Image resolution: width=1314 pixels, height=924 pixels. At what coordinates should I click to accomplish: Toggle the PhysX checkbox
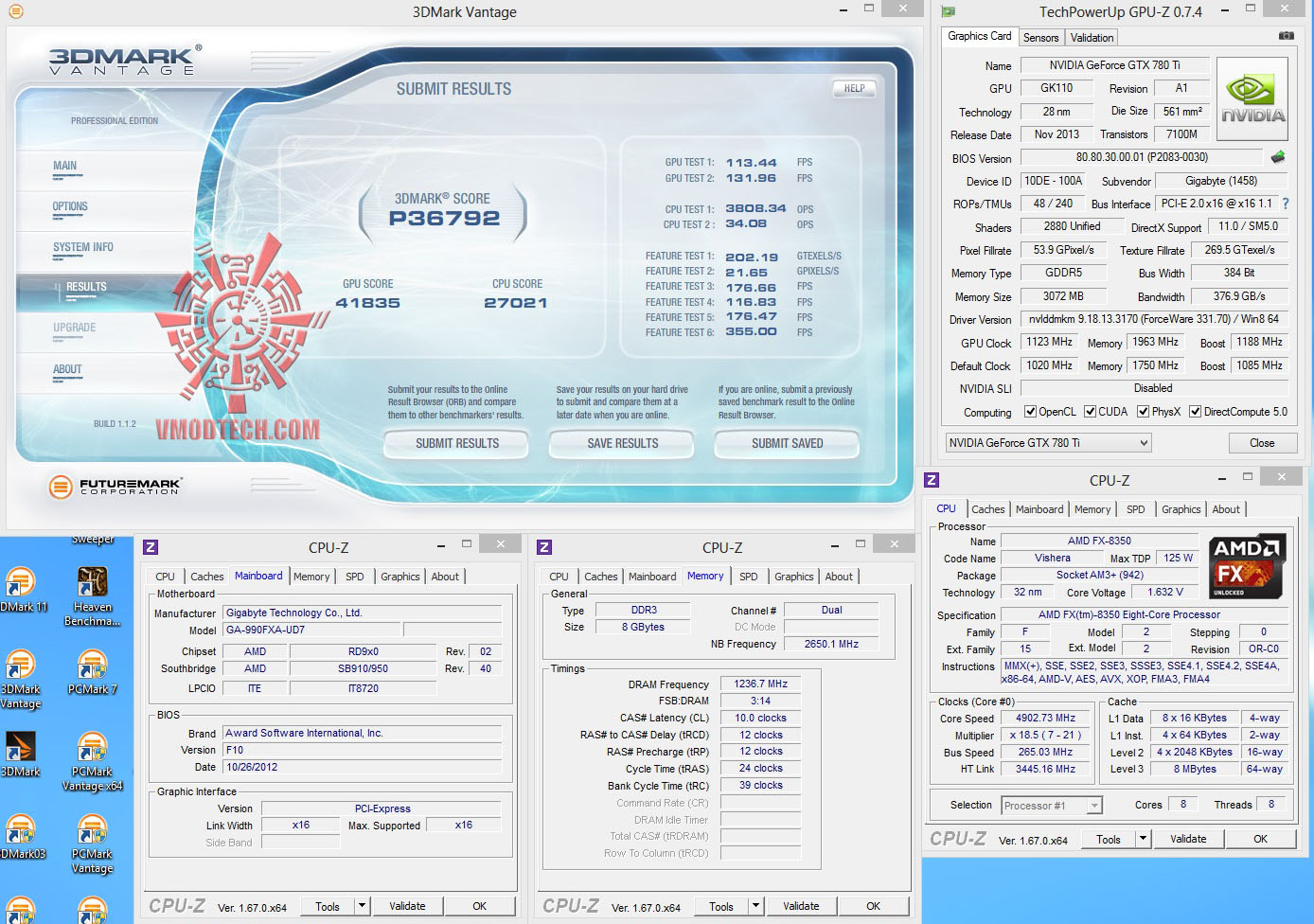[1143, 412]
